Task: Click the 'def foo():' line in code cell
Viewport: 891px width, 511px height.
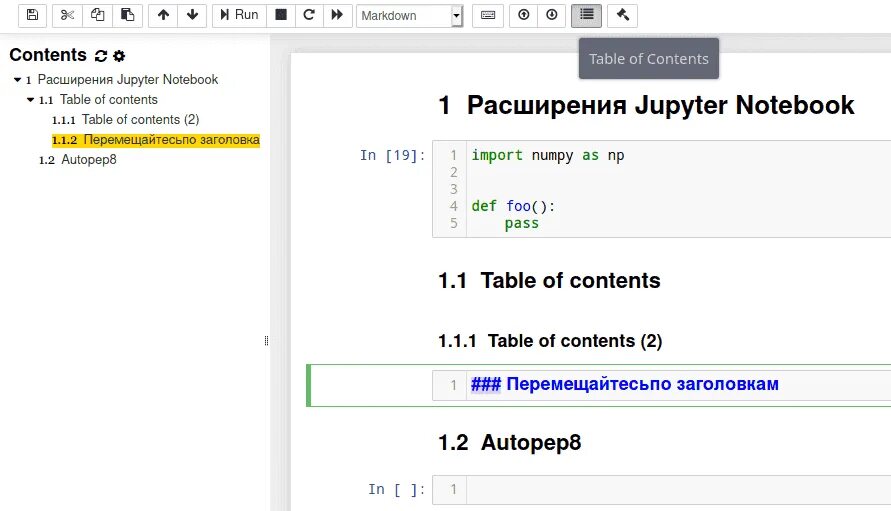Action: [x=513, y=206]
